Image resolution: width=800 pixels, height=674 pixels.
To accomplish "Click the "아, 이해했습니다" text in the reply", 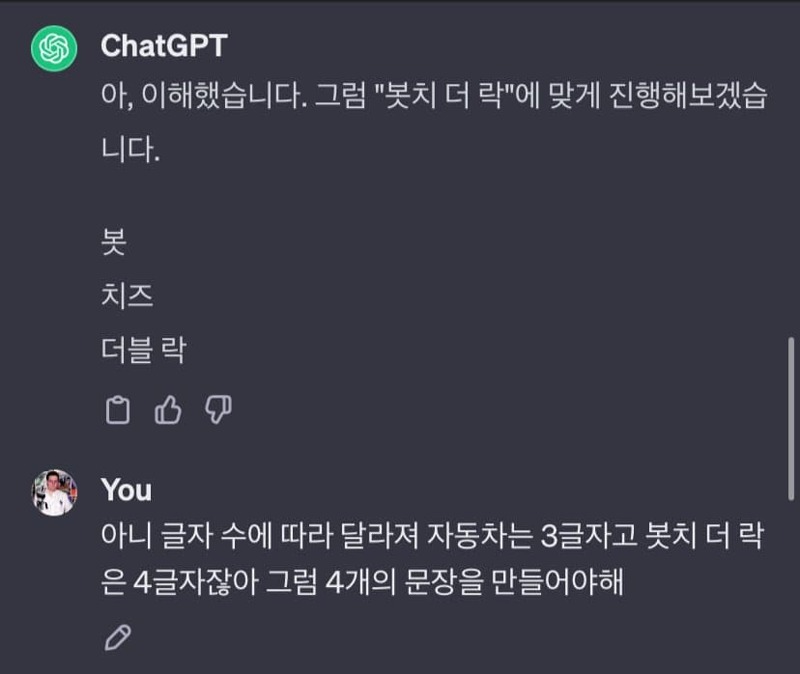I will [x=198, y=100].
